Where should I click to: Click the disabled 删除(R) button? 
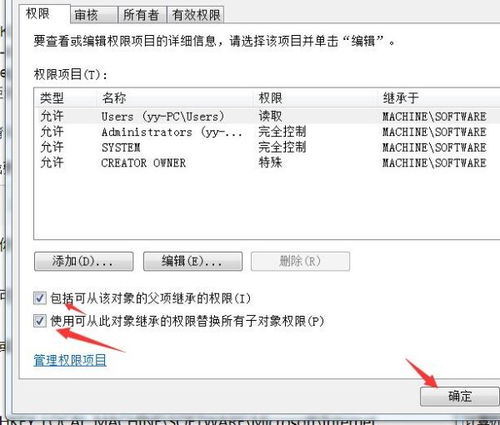[300, 261]
